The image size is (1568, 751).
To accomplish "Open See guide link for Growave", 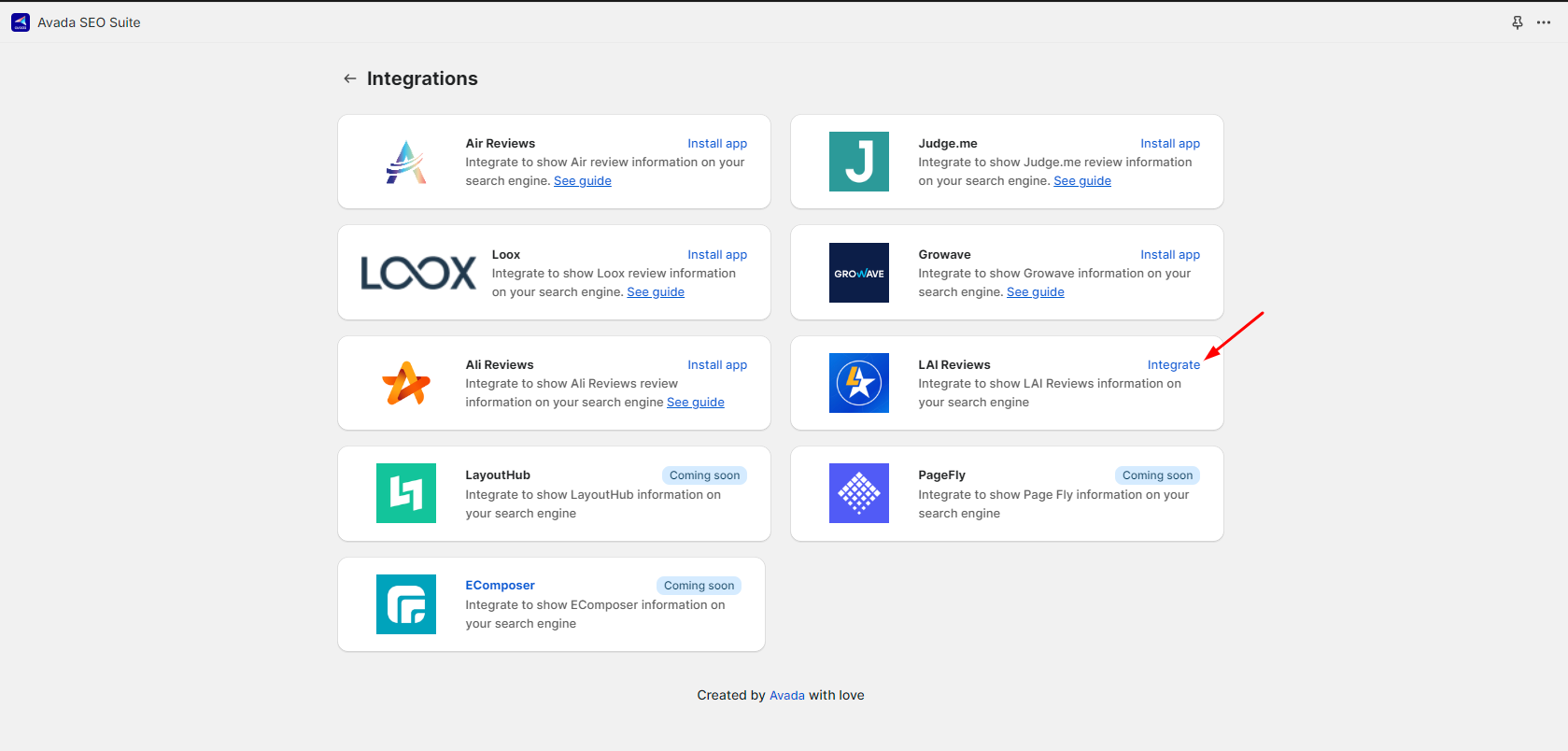I will pyautogui.click(x=1036, y=291).
